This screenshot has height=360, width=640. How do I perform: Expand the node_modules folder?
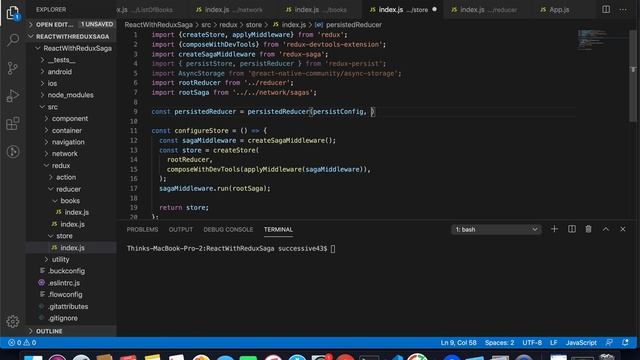click(x=71, y=95)
